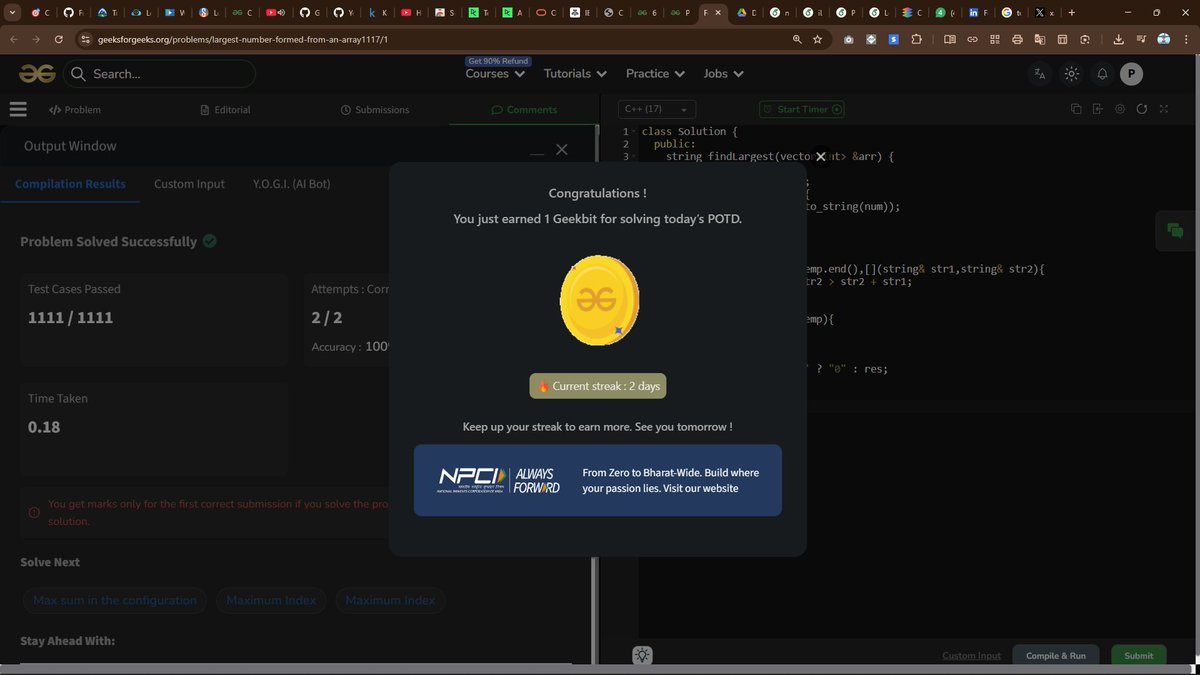Image resolution: width=1200 pixels, height=675 pixels.
Task: Click the editor import/exit icon
Action: [x=1097, y=109]
